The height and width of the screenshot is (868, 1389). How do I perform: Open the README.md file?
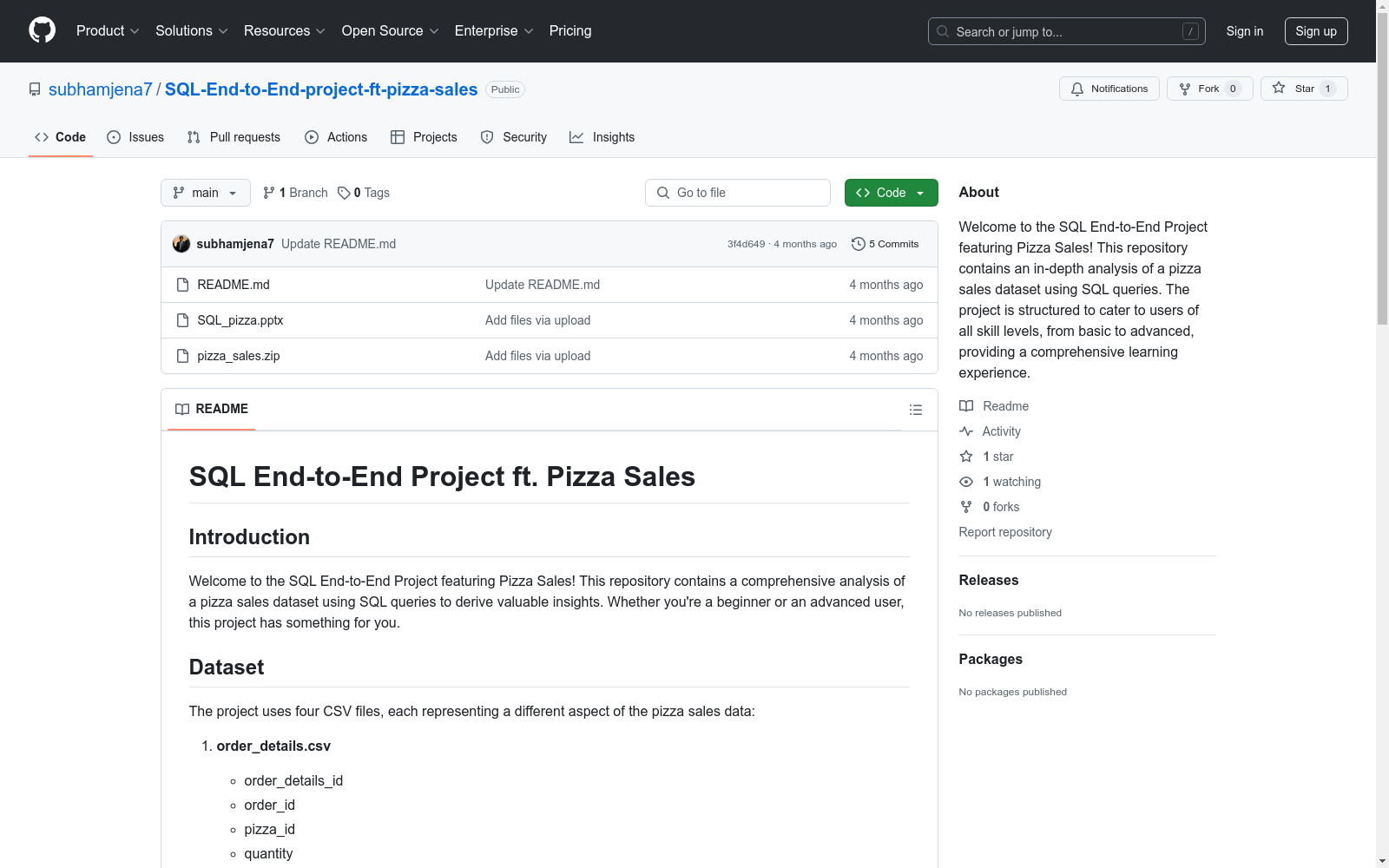click(234, 285)
